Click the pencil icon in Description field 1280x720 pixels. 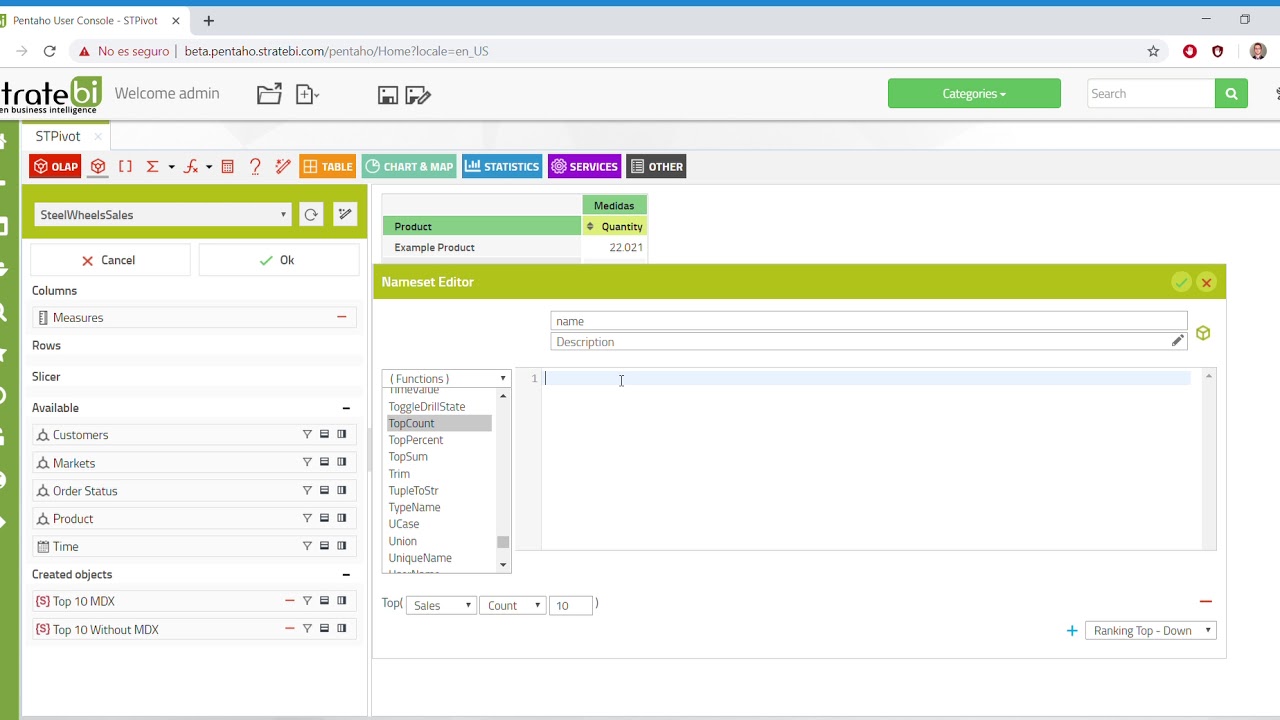pos(1178,341)
